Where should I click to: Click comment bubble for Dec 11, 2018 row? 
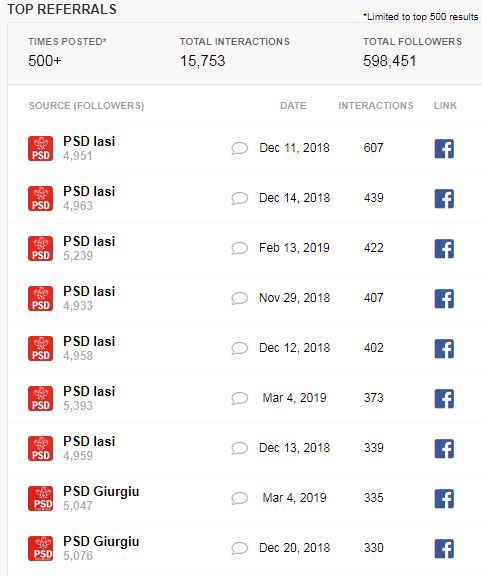240,148
